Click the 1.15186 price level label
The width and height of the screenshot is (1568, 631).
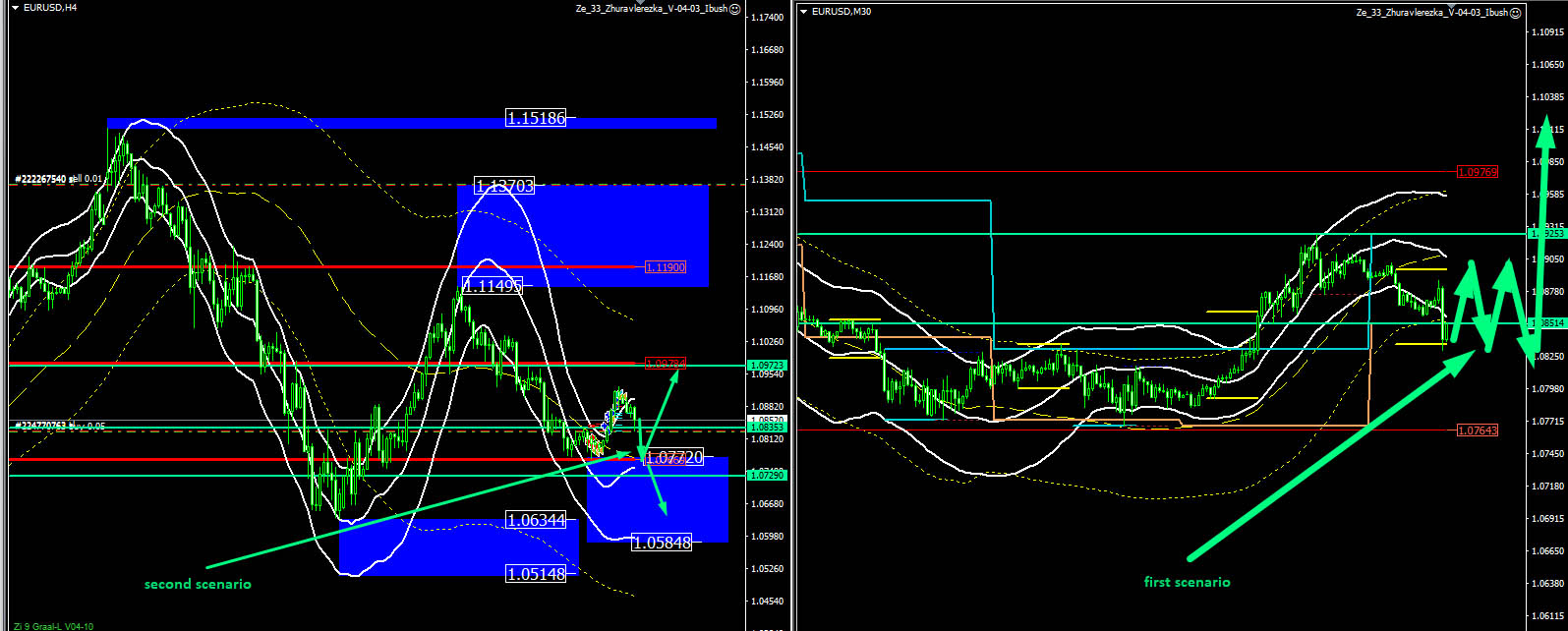(x=536, y=118)
